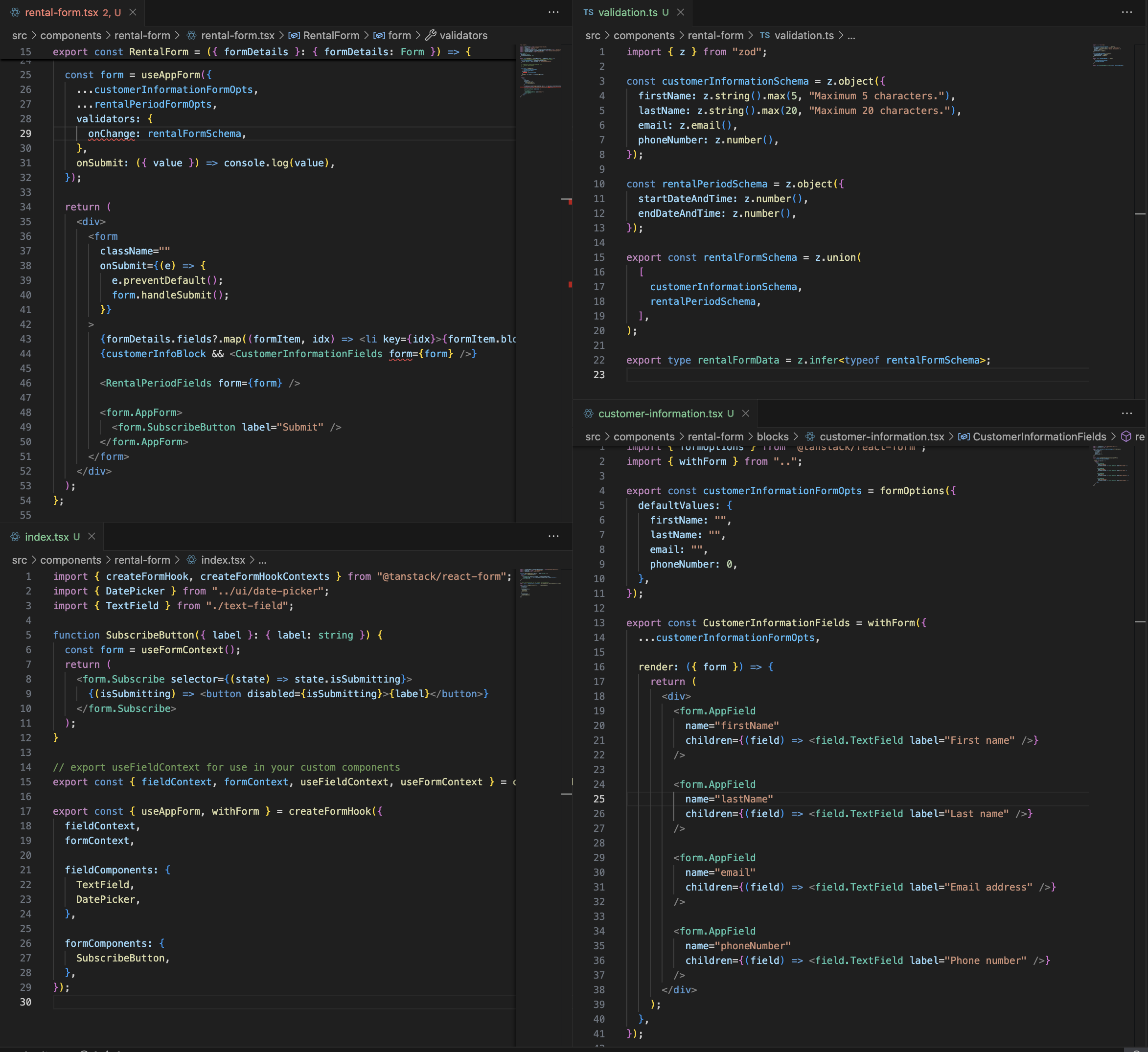Open the 'blocks' folder breadcrumb
This screenshot has width=1148, height=1052.
772,436
